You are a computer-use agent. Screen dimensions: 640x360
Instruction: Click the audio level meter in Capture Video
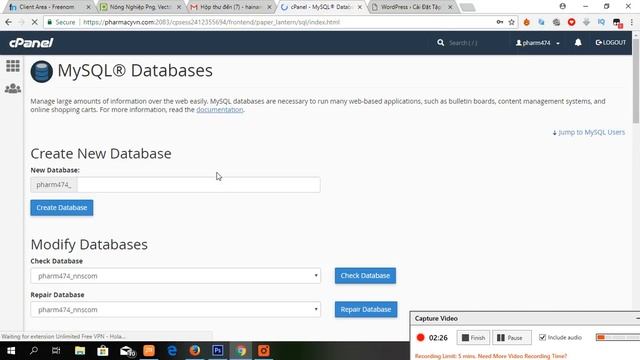618,337
